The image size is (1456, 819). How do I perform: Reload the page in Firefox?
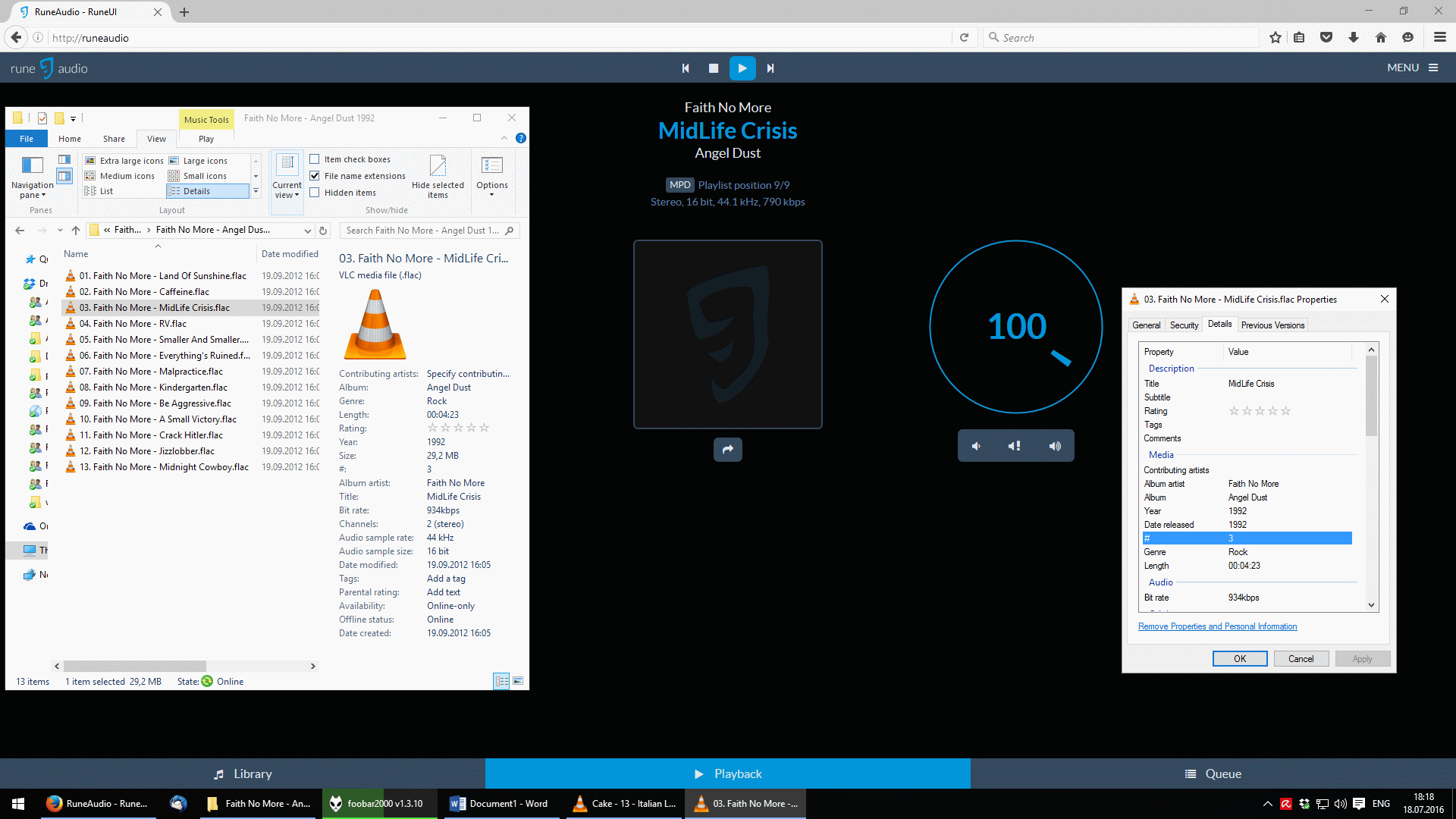964,37
